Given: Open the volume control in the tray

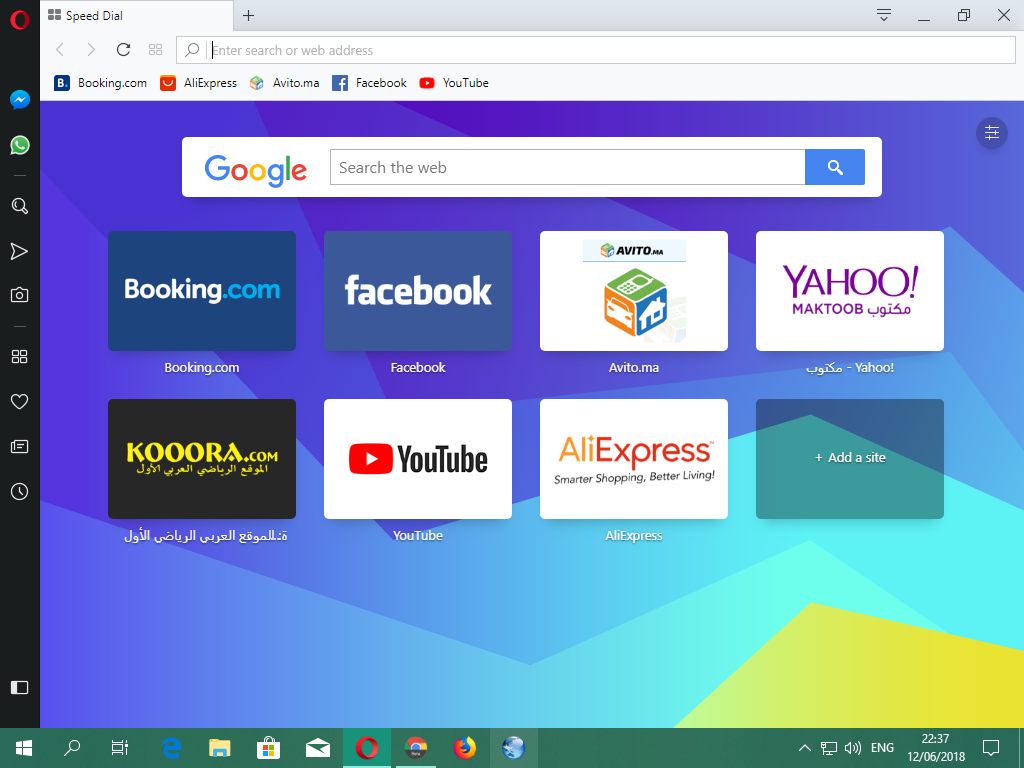Looking at the screenshot, I should pos(853,748).
